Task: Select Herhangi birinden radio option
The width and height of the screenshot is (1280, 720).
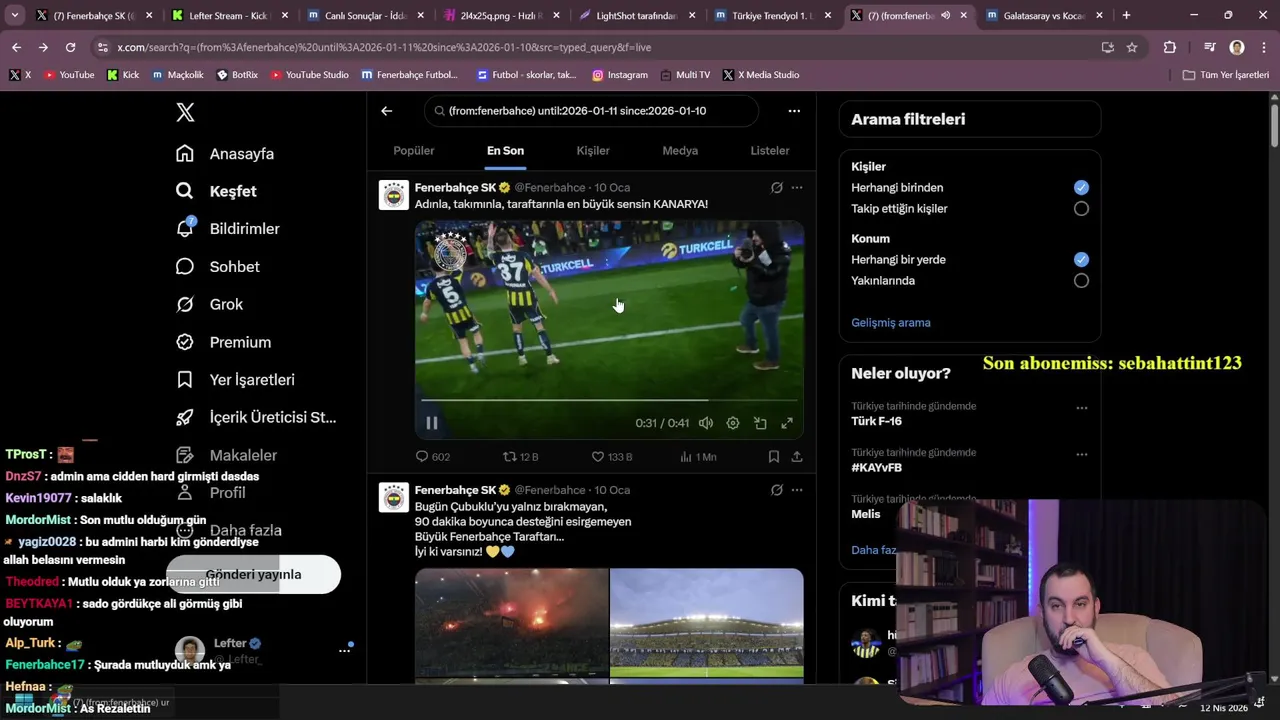Action: tap(1081, 188)
